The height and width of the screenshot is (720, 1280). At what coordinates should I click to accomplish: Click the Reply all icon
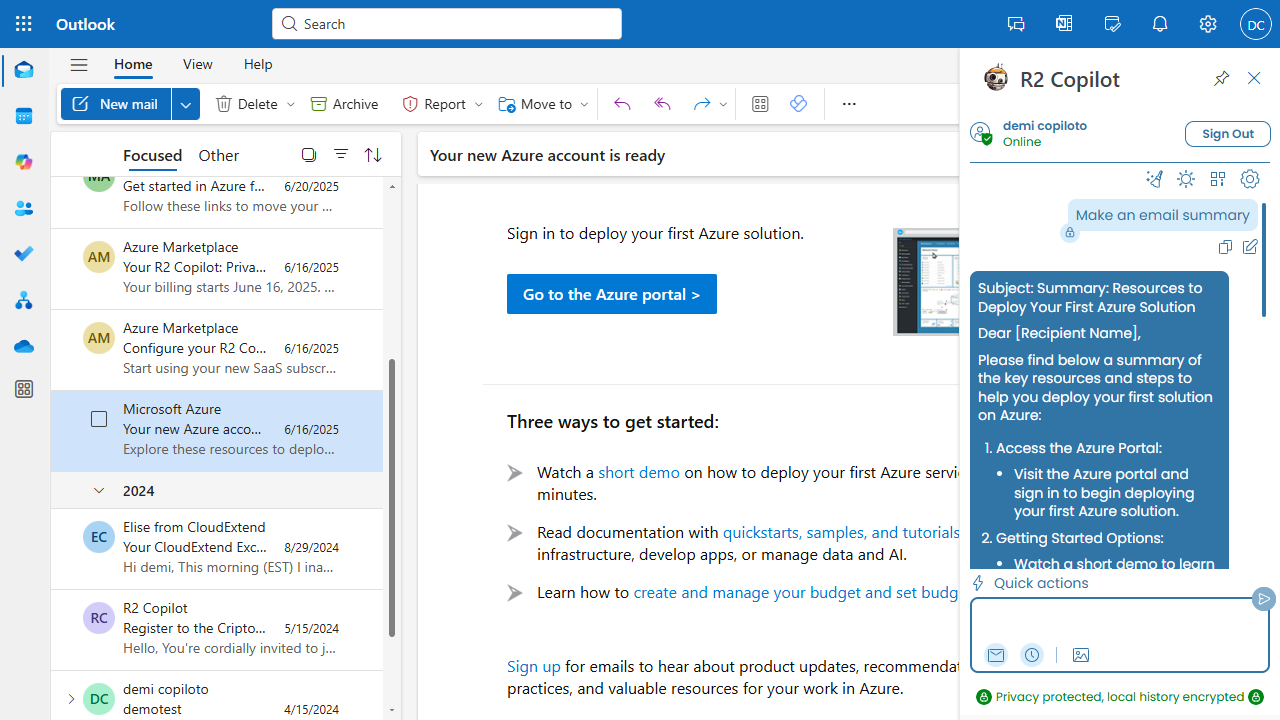tap(662, 104)
